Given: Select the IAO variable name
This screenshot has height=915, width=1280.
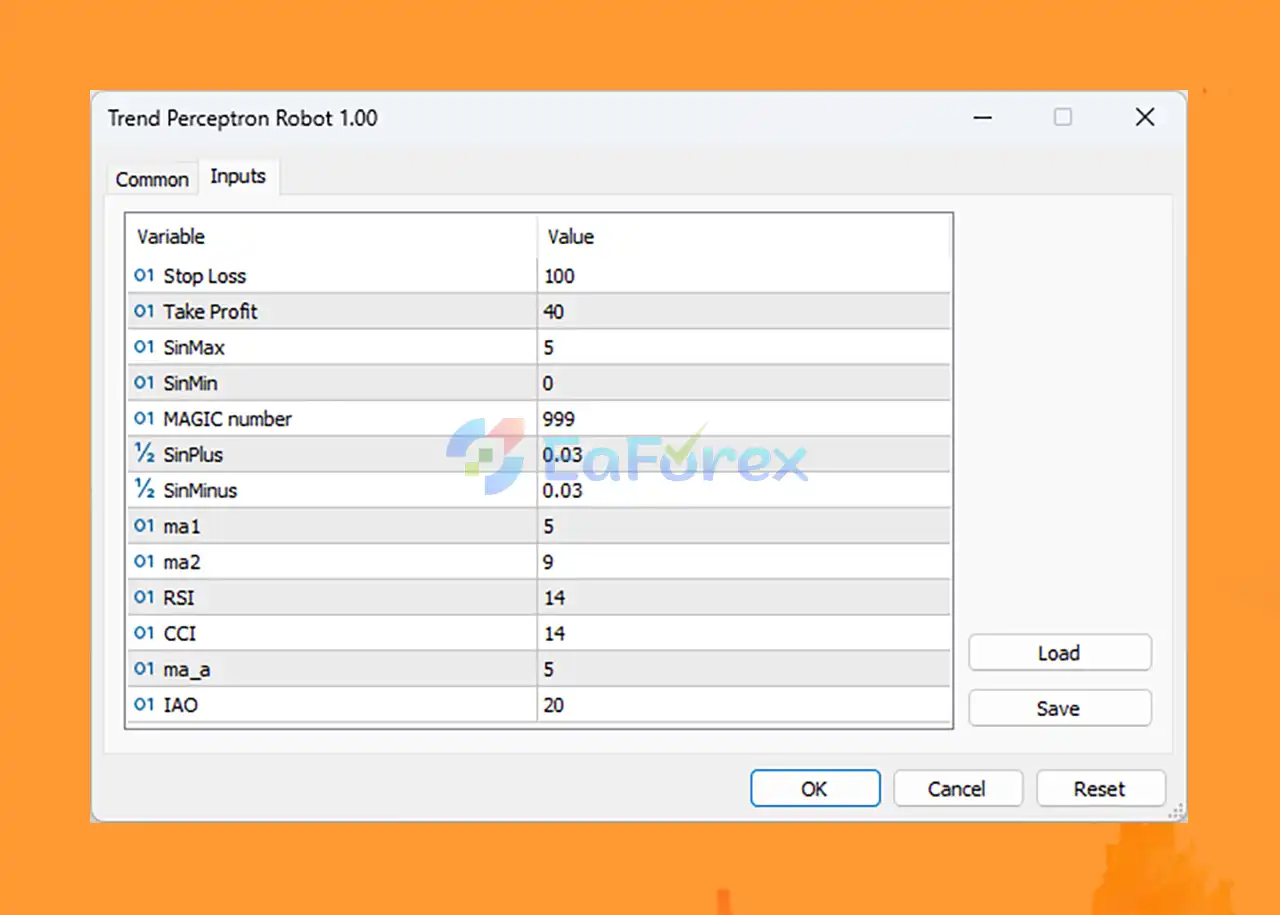Looking at the screenshot, I should click(181, 705).
